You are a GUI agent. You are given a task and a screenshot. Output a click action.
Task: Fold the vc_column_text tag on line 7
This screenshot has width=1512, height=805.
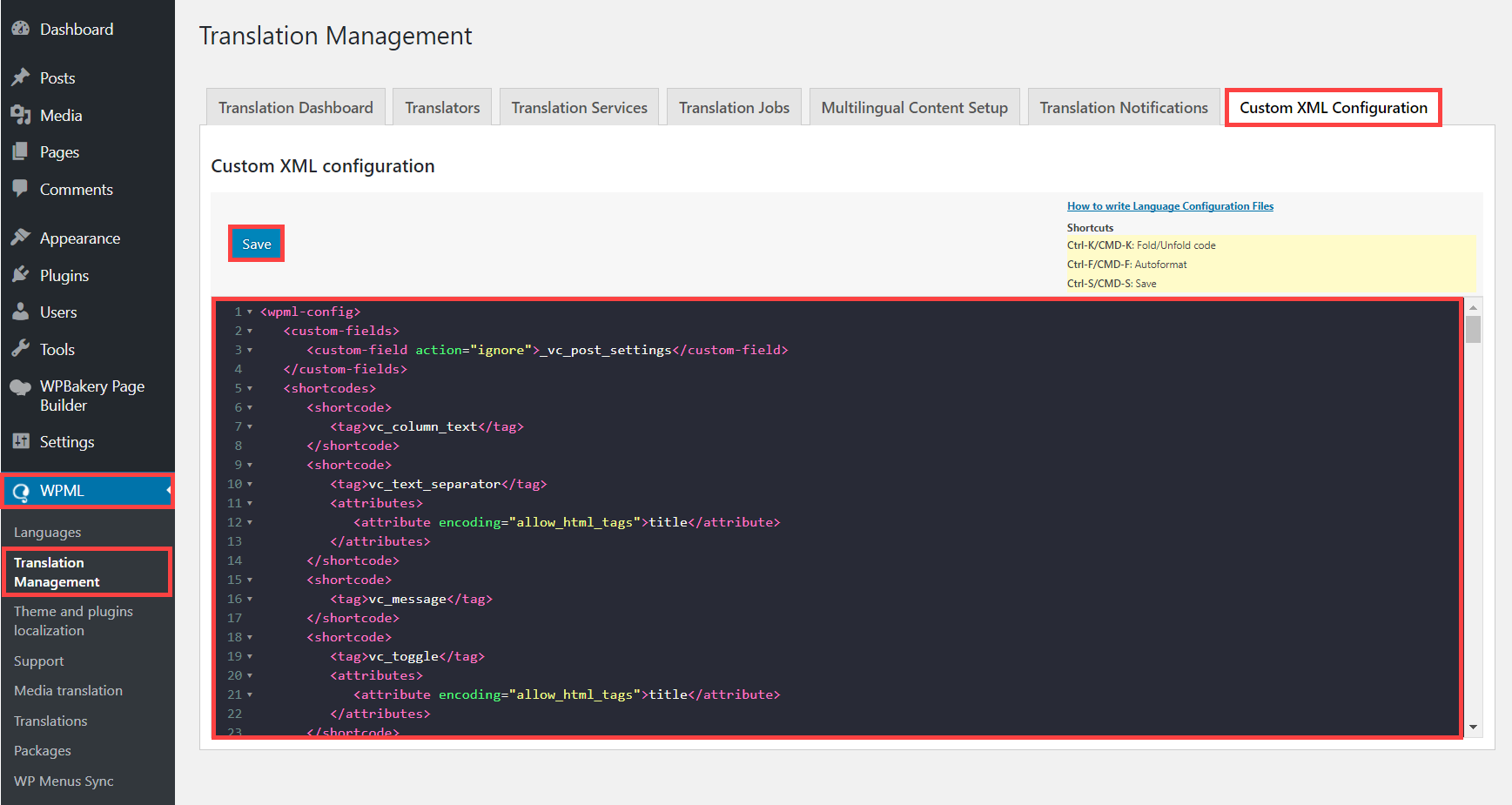[x=250, y=426]
